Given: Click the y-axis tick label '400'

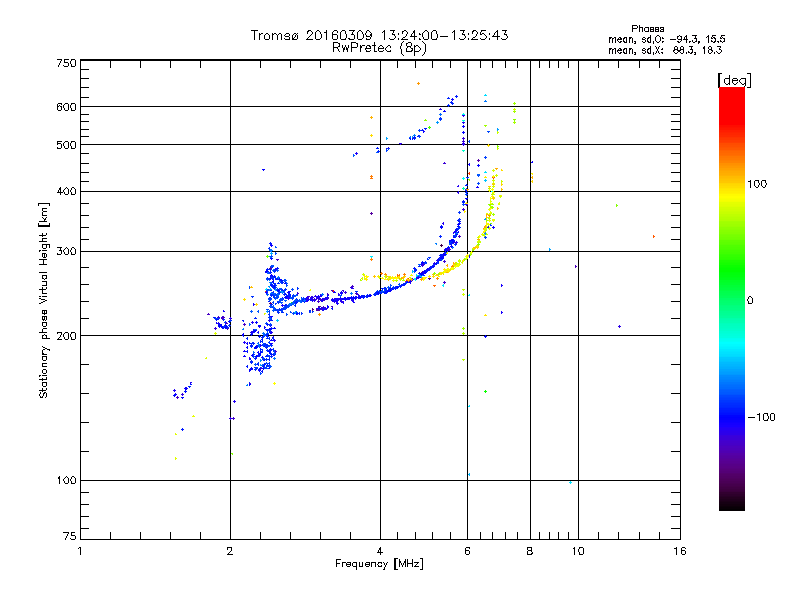Looking at the screenshot, I should [x=67, y=191].
